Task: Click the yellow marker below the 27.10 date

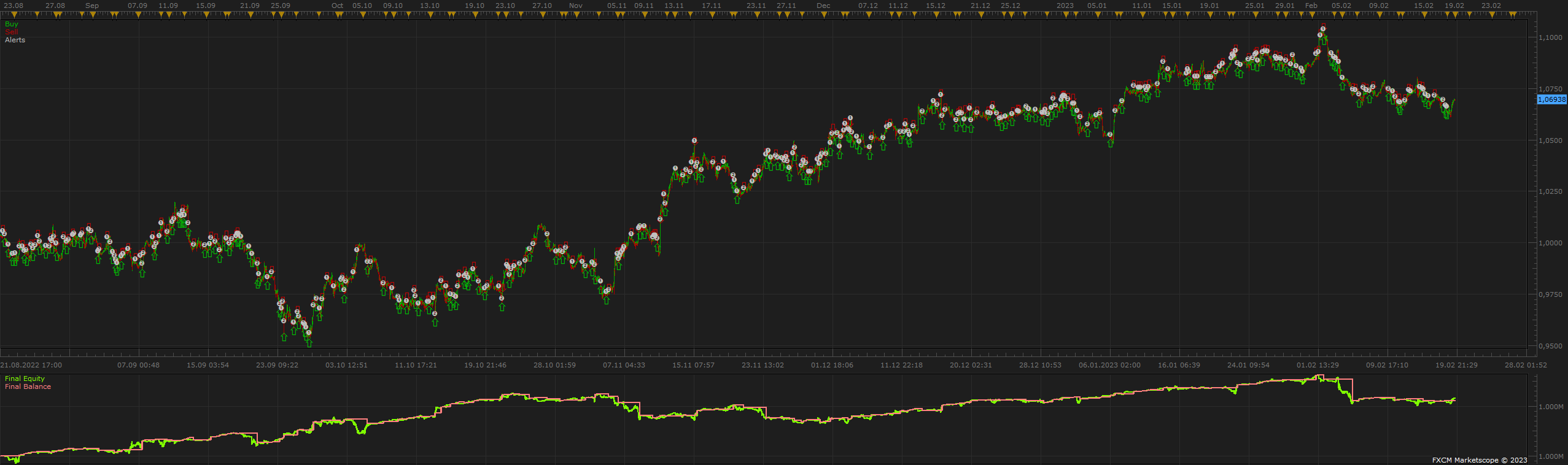Action: pos(542,15)
